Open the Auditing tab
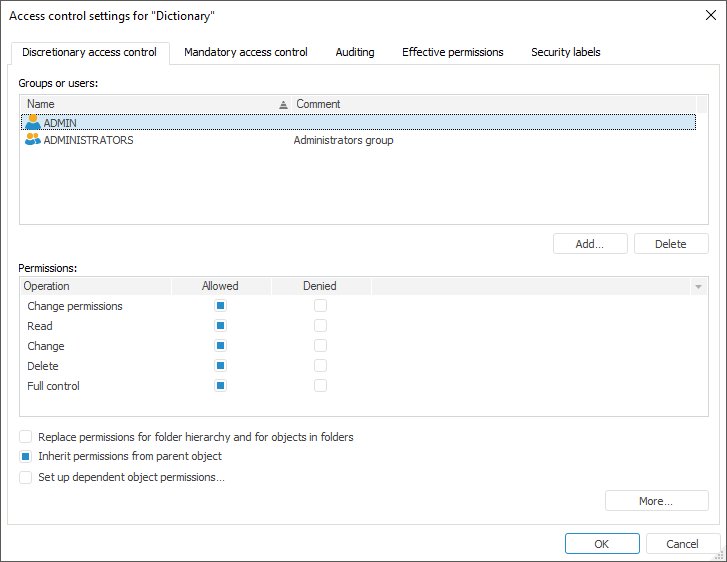The image size is (727, 562). tap(355, 52)
